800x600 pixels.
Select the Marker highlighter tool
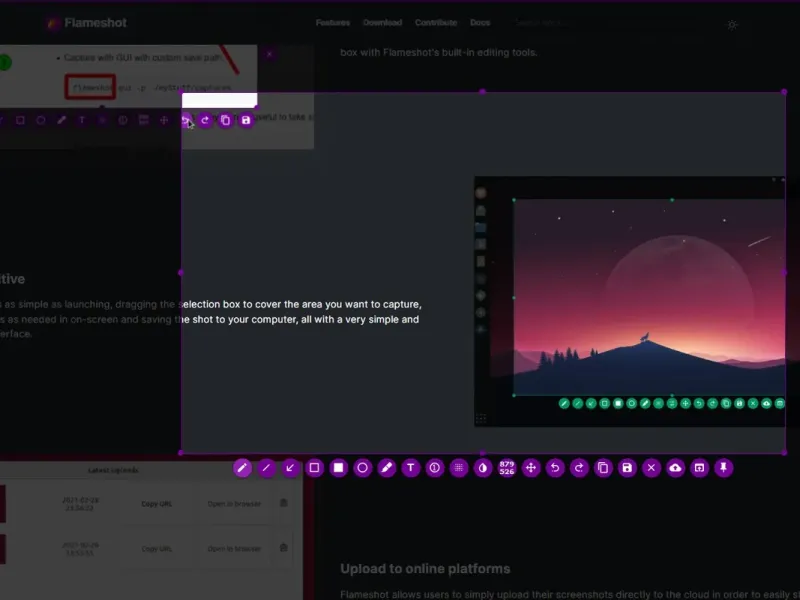pos(387,468)
